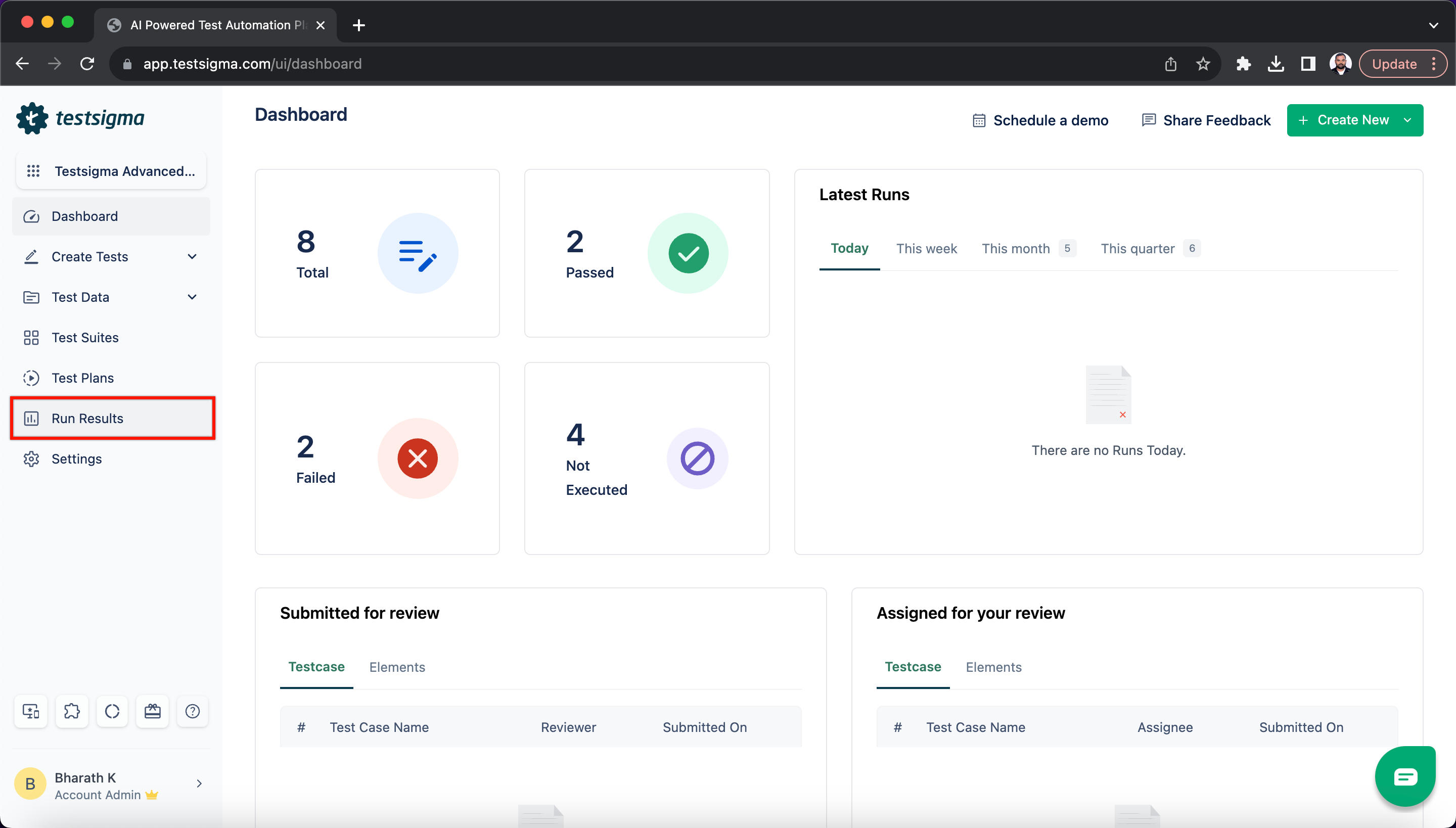Click Share Feedback link
1456x828 pixels.
[x=1206, y=120]
